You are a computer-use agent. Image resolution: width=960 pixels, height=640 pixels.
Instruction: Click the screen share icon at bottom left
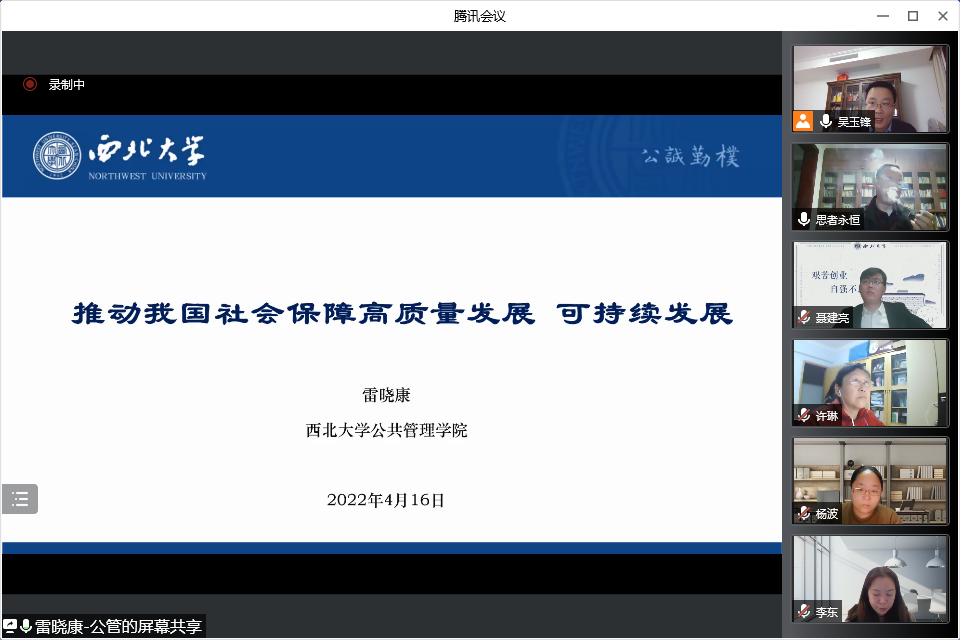(x=10, y=627)
